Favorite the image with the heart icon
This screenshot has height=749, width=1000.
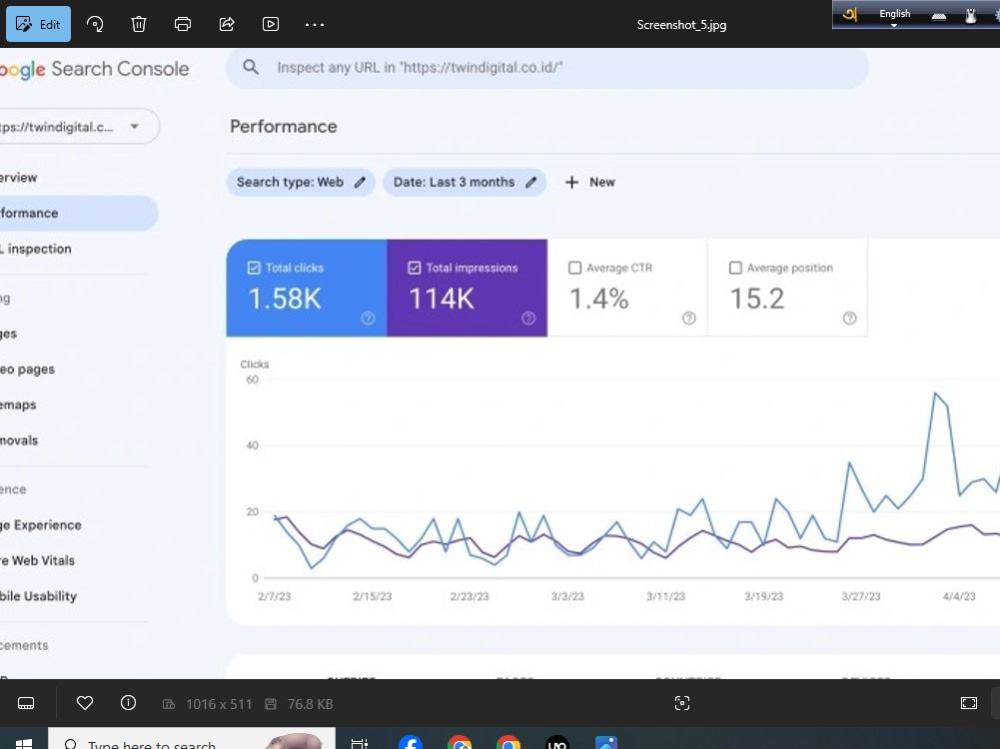(x=85, y=703)
